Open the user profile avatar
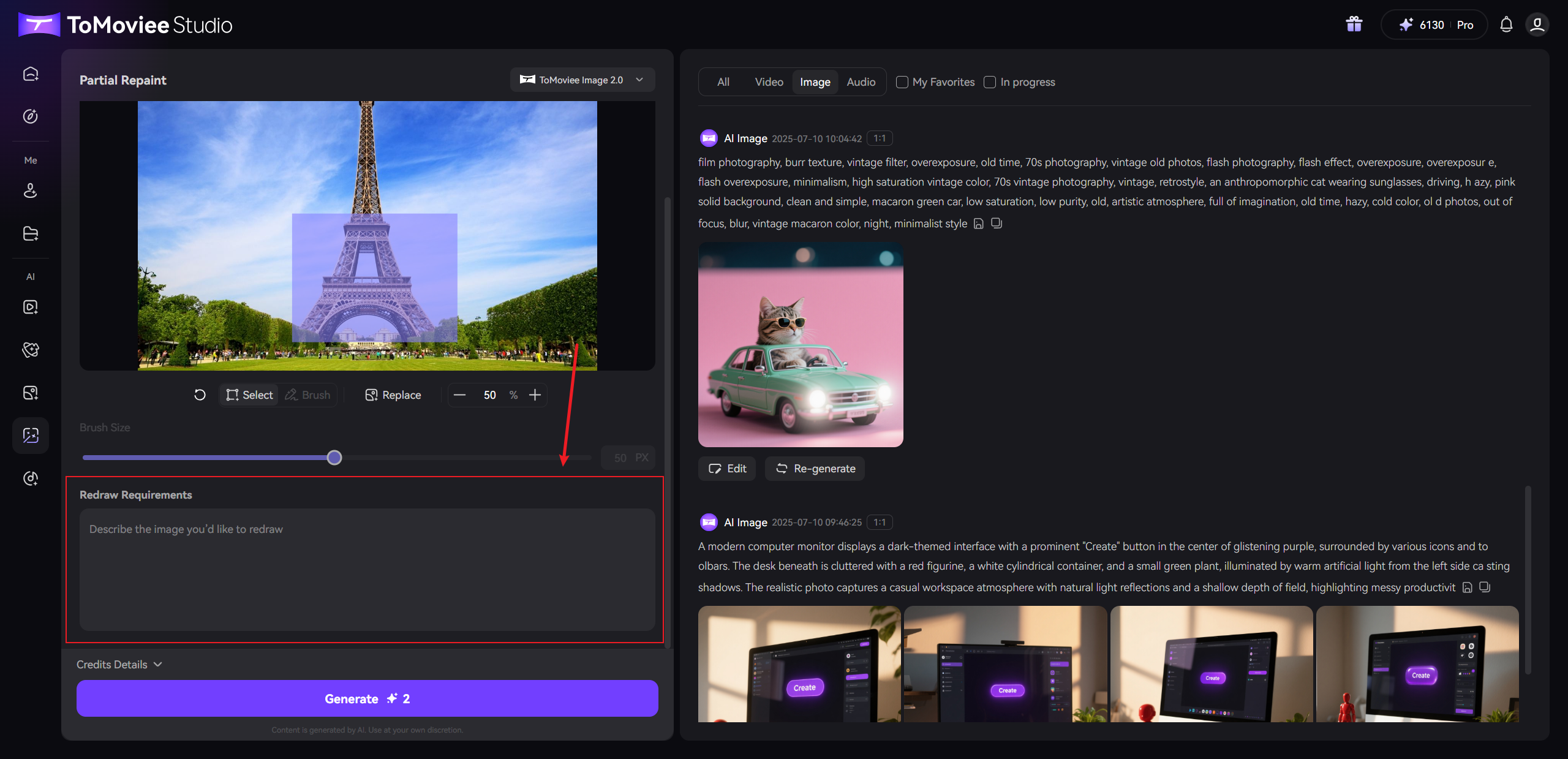The image size is (1568, 759). (x=1537, y=25)
